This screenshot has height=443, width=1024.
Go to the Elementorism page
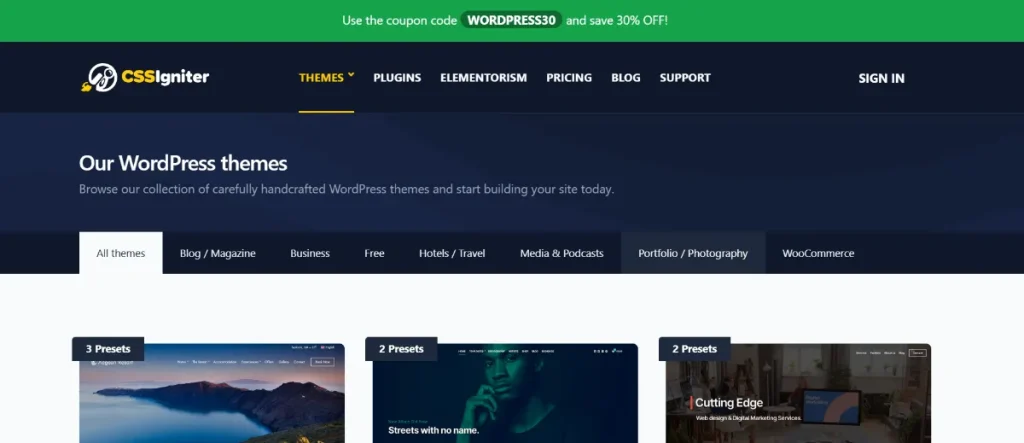coord(483,78)
